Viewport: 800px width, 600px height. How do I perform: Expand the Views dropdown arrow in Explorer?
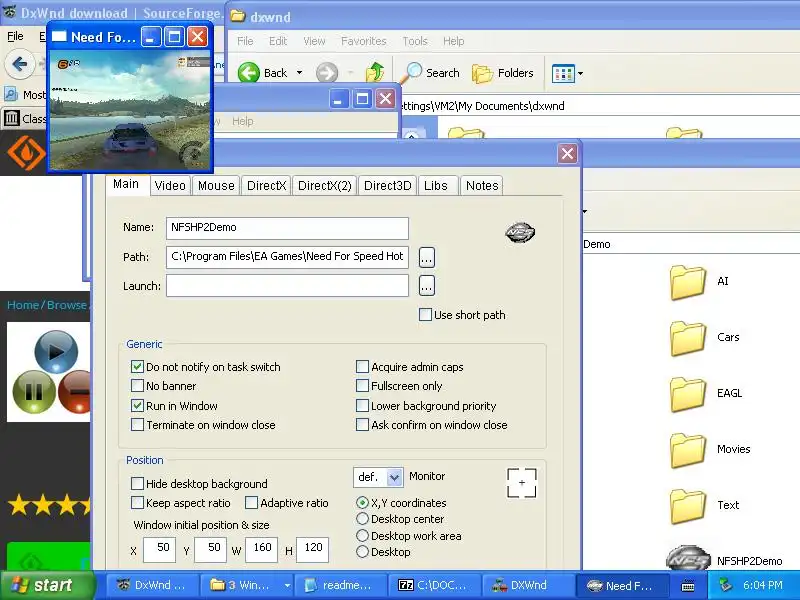pyautogui.click(x=581, y=73)
